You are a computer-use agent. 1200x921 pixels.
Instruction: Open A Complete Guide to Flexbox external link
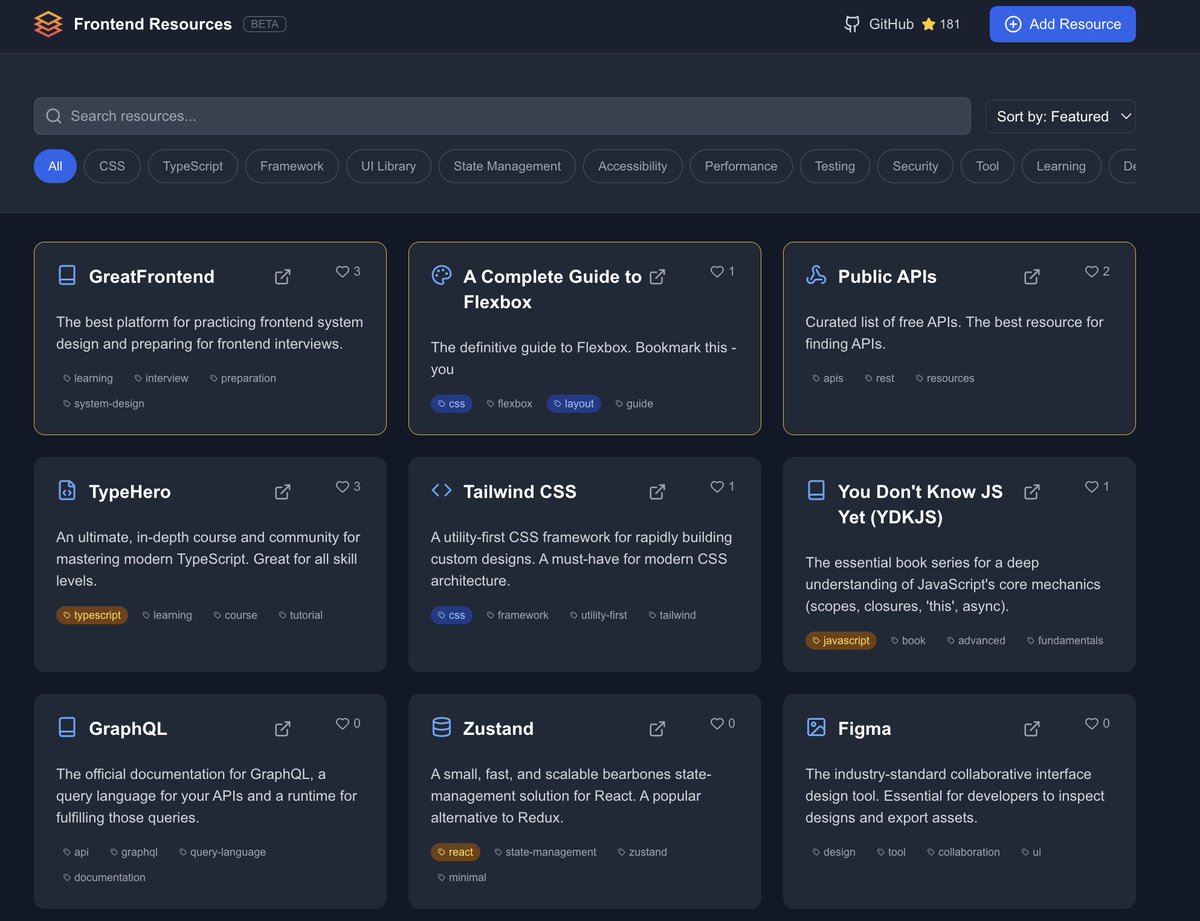coord(657,277)
